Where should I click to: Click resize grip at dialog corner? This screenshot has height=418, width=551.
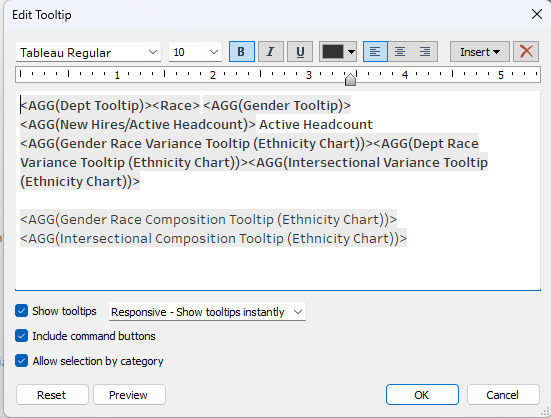point(546,412)
